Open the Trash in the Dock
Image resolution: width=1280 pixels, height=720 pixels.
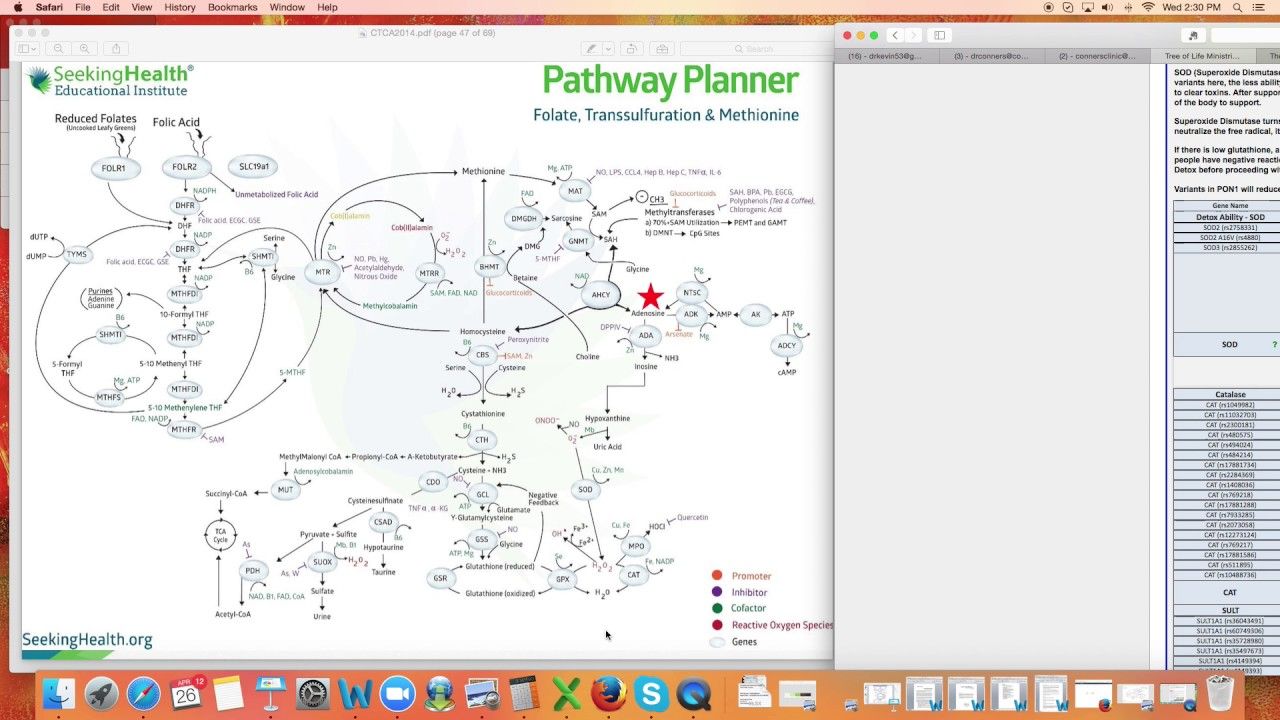[1220, 693]
